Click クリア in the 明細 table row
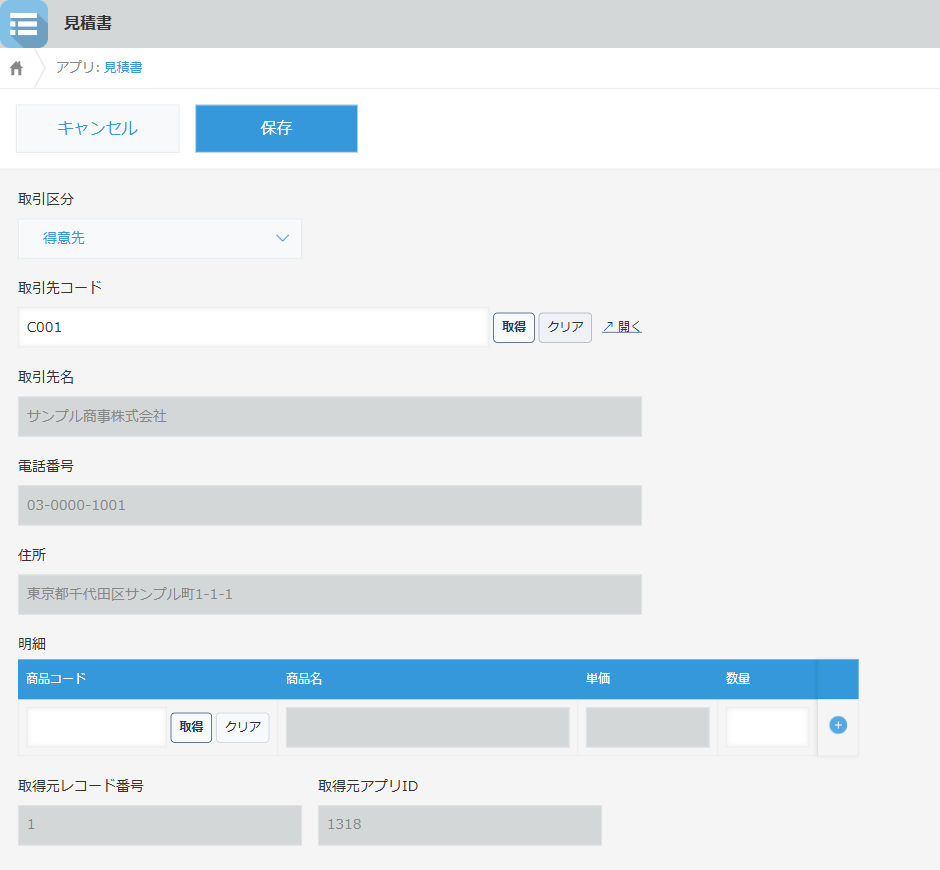Screen dimensions: 940x870 tap(243, 727)
